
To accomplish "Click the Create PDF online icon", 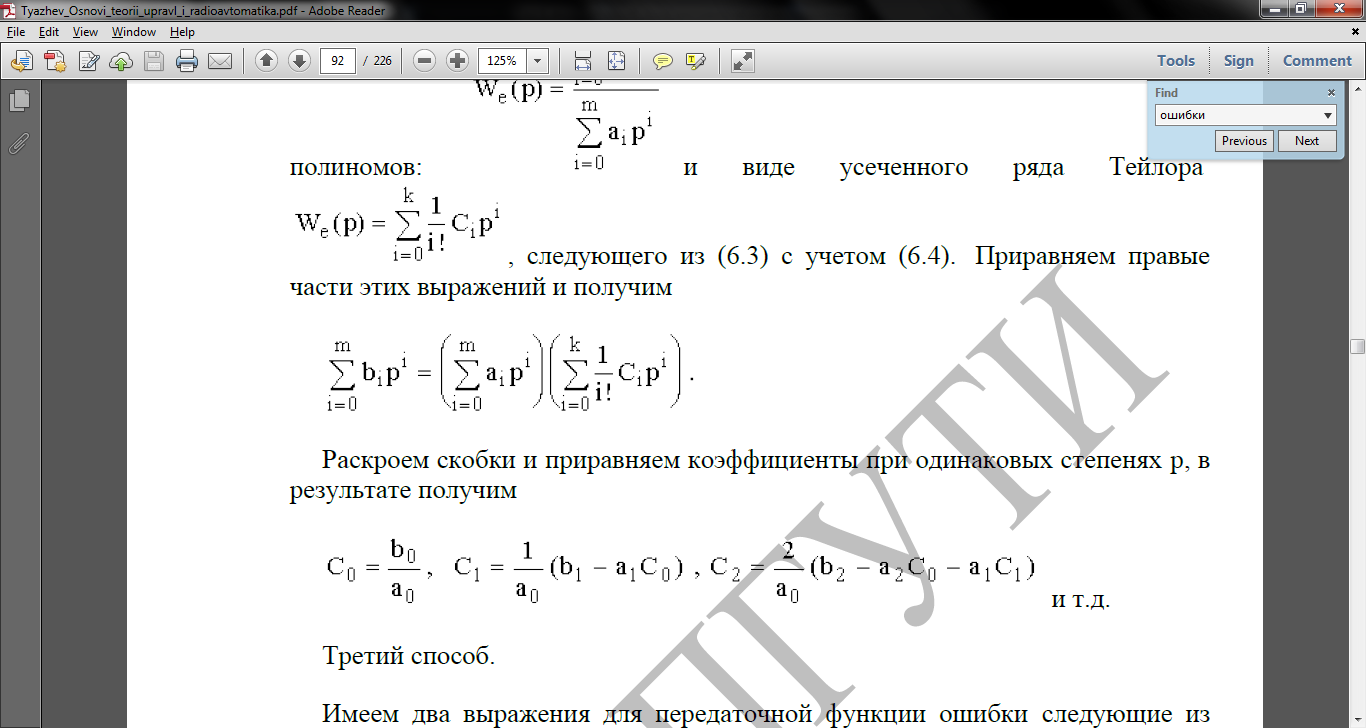I will (54, 61).
